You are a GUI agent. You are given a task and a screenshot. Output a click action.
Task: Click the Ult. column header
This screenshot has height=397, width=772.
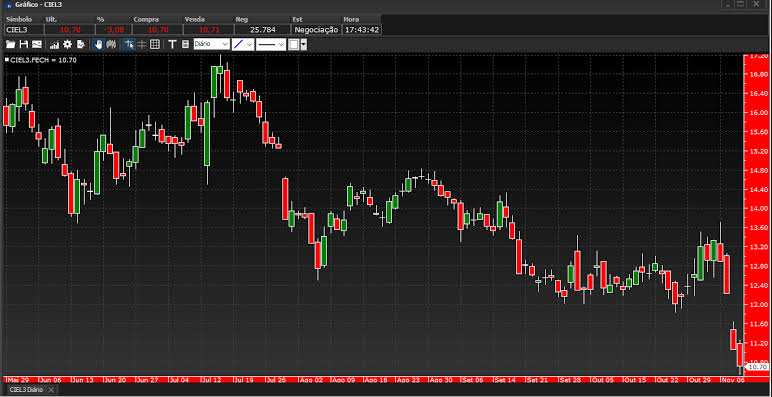(x=51, y=19)
